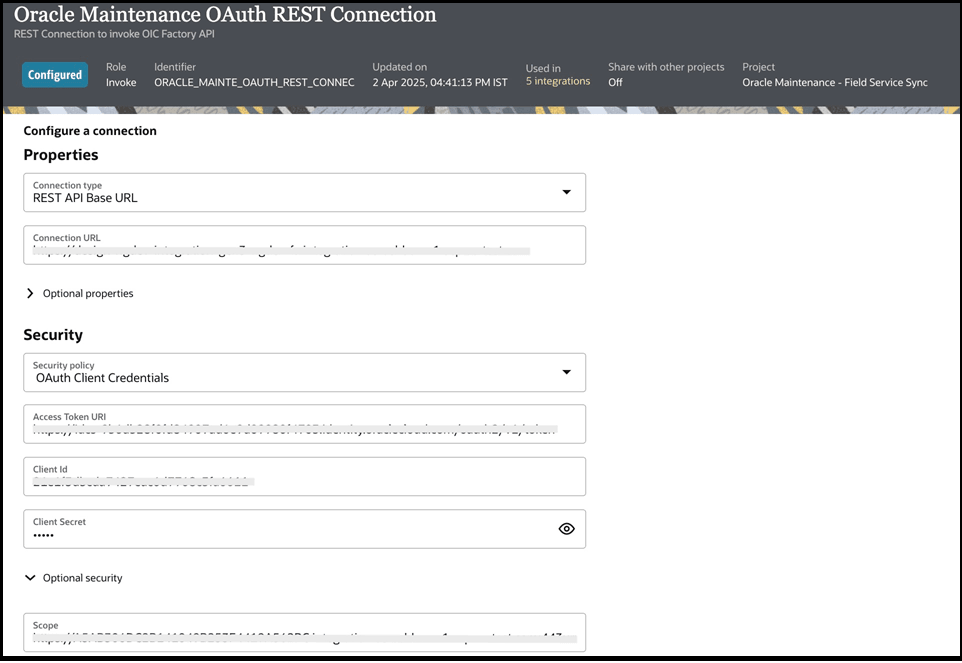Click the ORACLE_MAINTE_OAUTH_REST_CONNEC identifier text

click(x=254, y=82)
